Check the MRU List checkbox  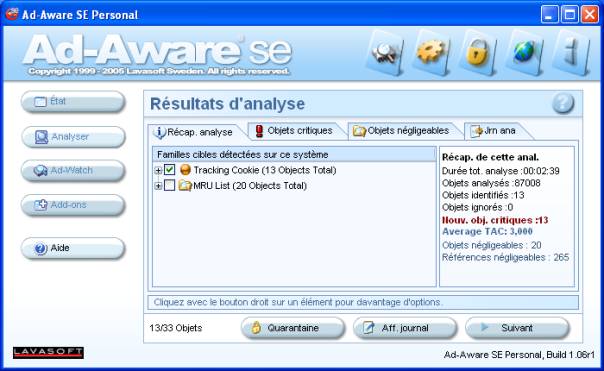pos(169,185)
